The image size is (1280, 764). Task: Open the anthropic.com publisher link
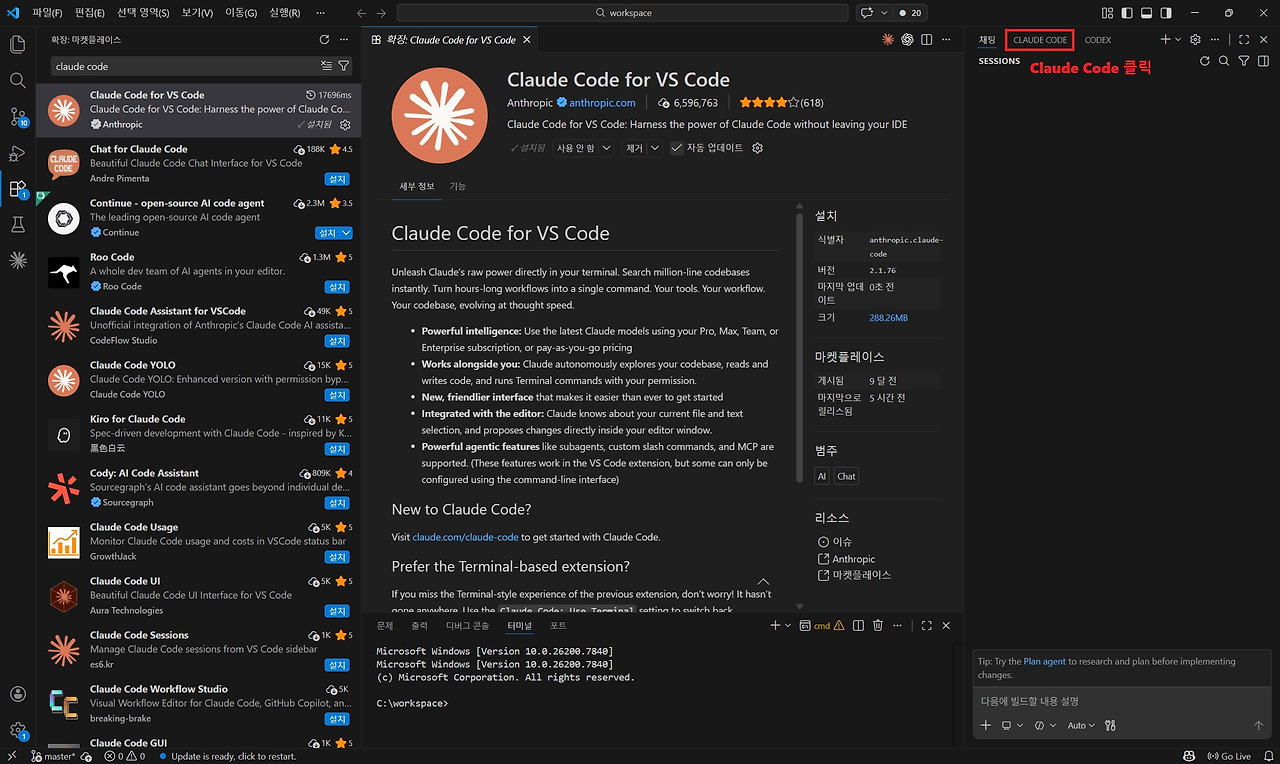[x=602, y=103]
